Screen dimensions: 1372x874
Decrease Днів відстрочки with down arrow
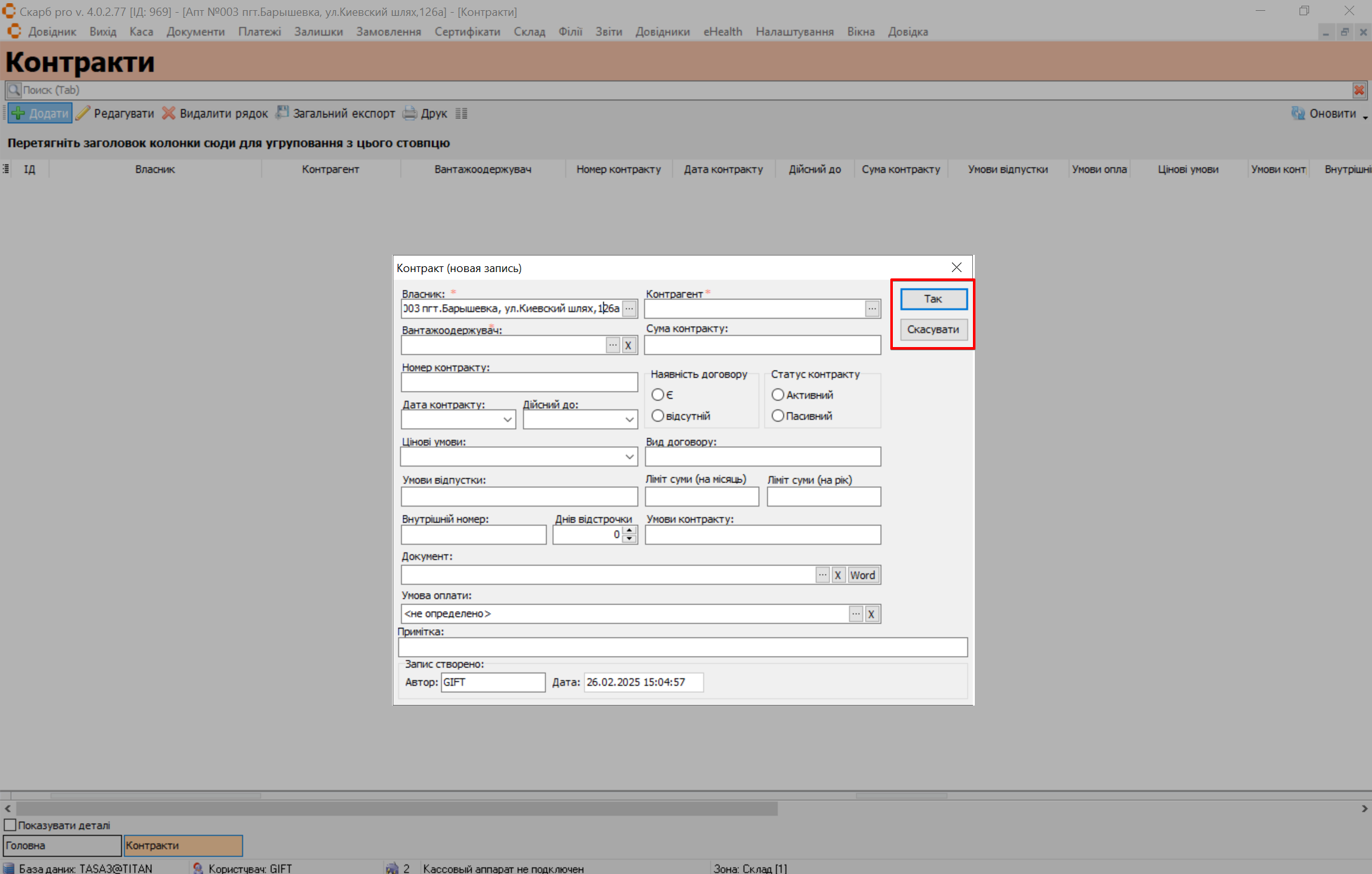pyautogui.click(x=629, y=539)
